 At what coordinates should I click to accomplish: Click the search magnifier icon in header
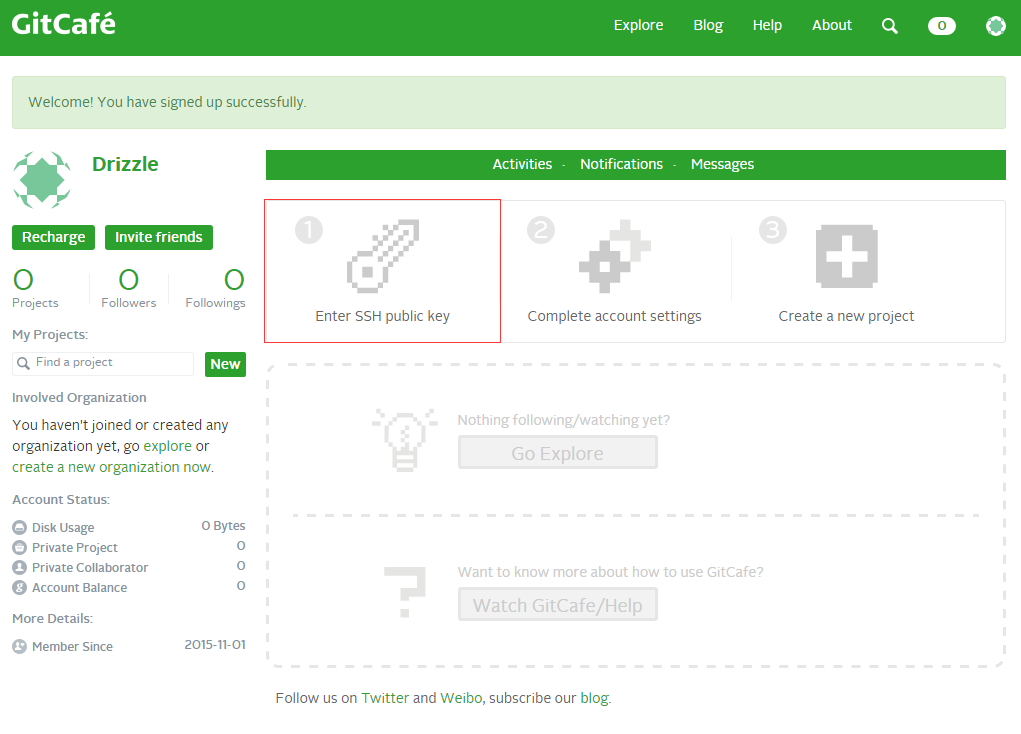[889, 26]
